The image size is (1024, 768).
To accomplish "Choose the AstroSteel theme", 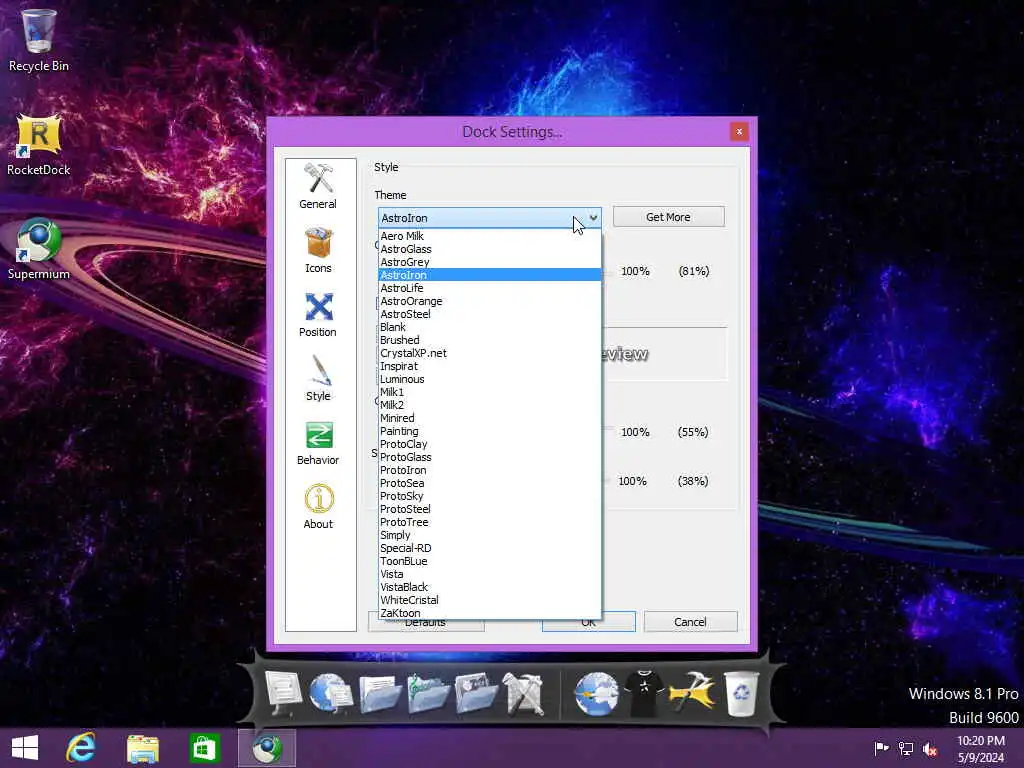I will point(490,314).
